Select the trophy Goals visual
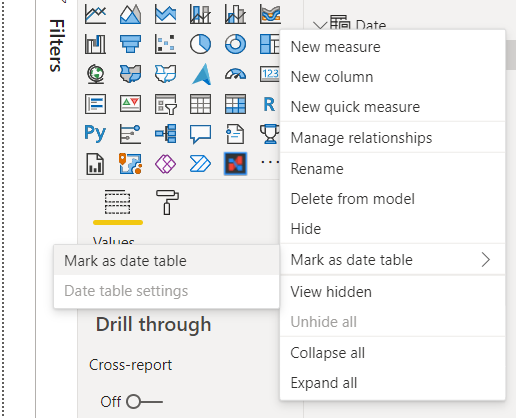Screen dimensions: 516x418 270,134
